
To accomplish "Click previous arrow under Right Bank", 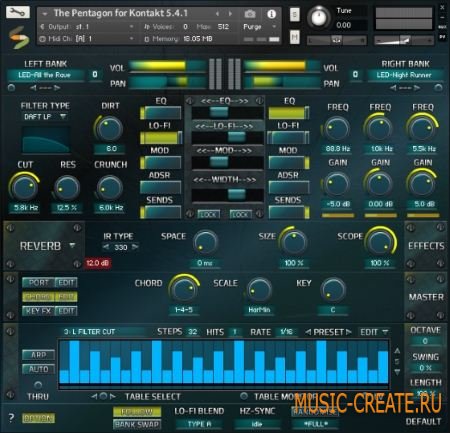I will point(393,88).
